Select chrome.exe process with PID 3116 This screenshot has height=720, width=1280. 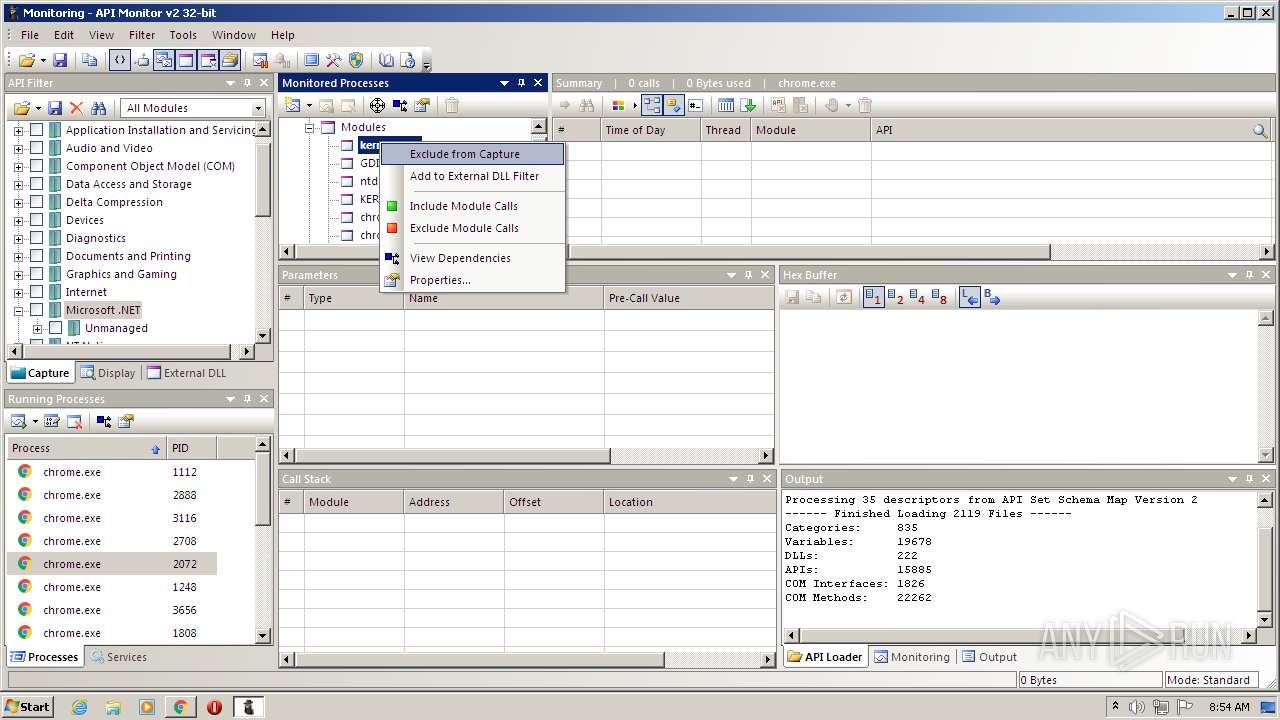(112, 518)
